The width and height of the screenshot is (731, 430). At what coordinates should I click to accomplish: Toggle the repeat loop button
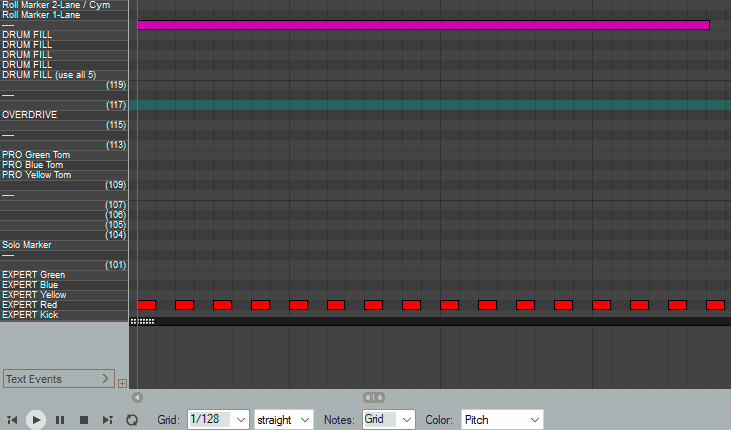(132, 420)
